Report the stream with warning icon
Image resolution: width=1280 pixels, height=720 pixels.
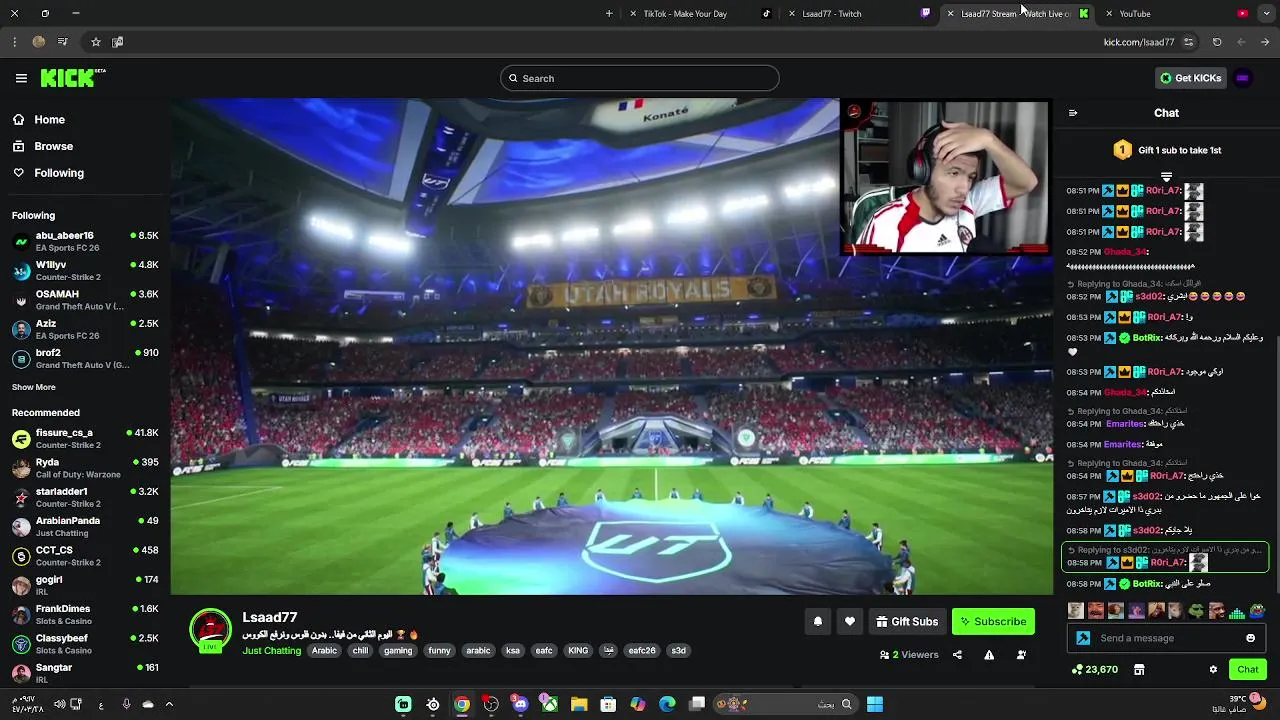[989, 655]
